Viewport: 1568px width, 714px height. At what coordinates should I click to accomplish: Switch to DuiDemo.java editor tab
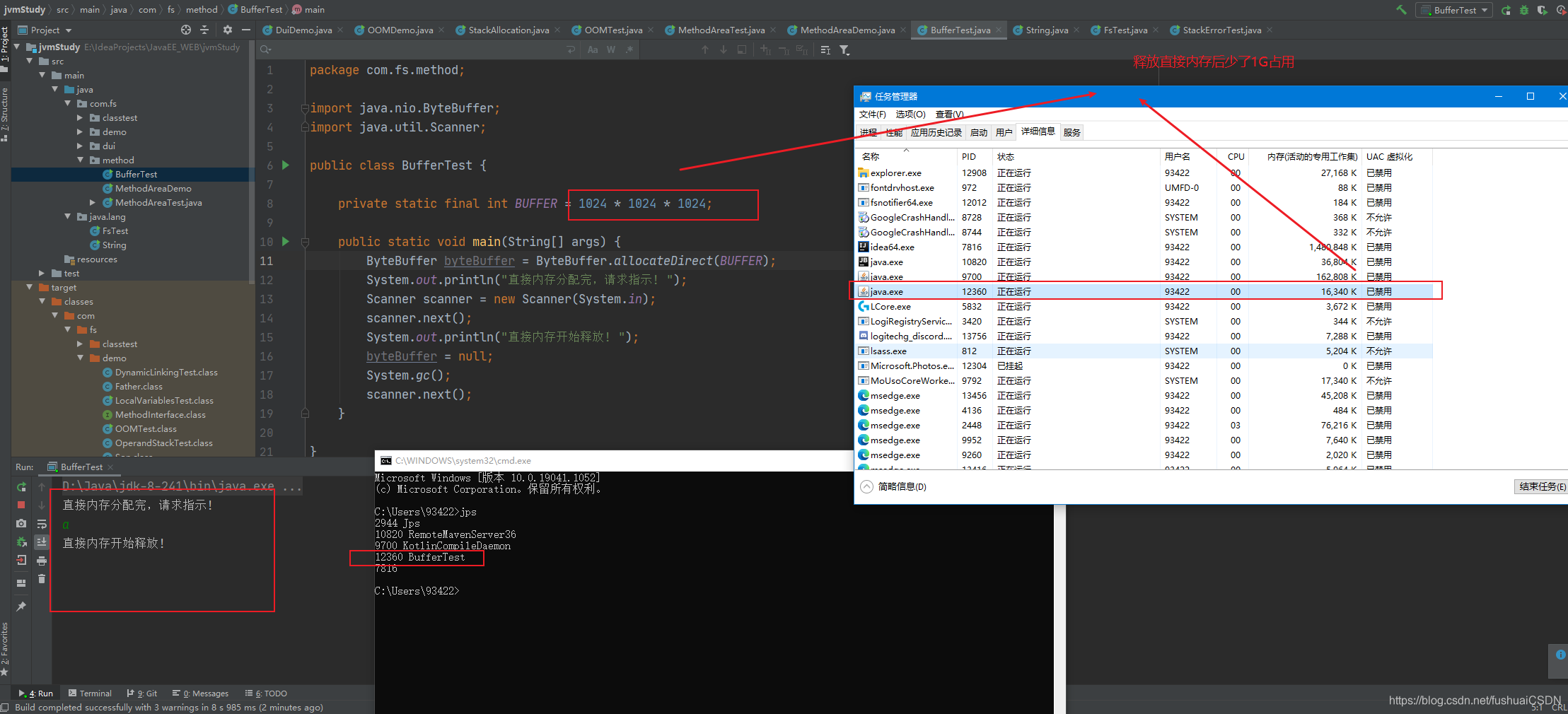tap(303, 30)
